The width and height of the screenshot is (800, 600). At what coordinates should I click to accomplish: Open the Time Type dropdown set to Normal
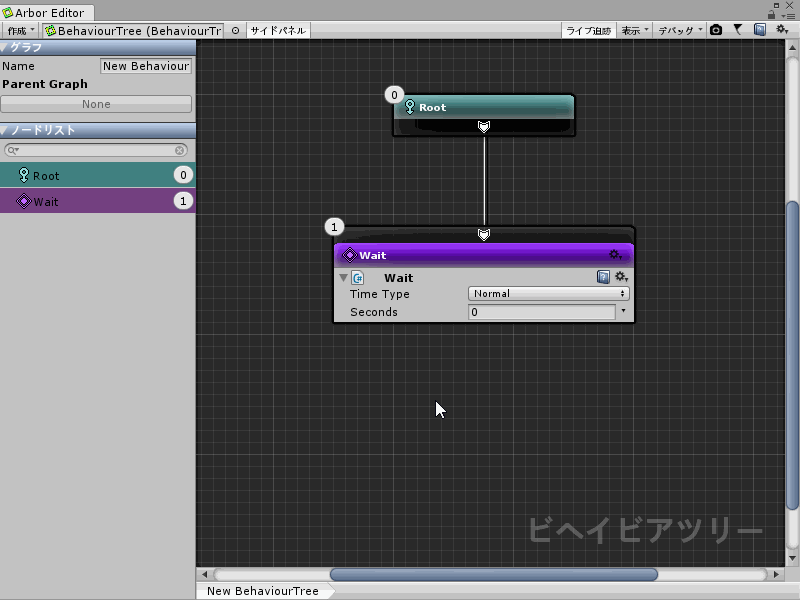[548, 294]
